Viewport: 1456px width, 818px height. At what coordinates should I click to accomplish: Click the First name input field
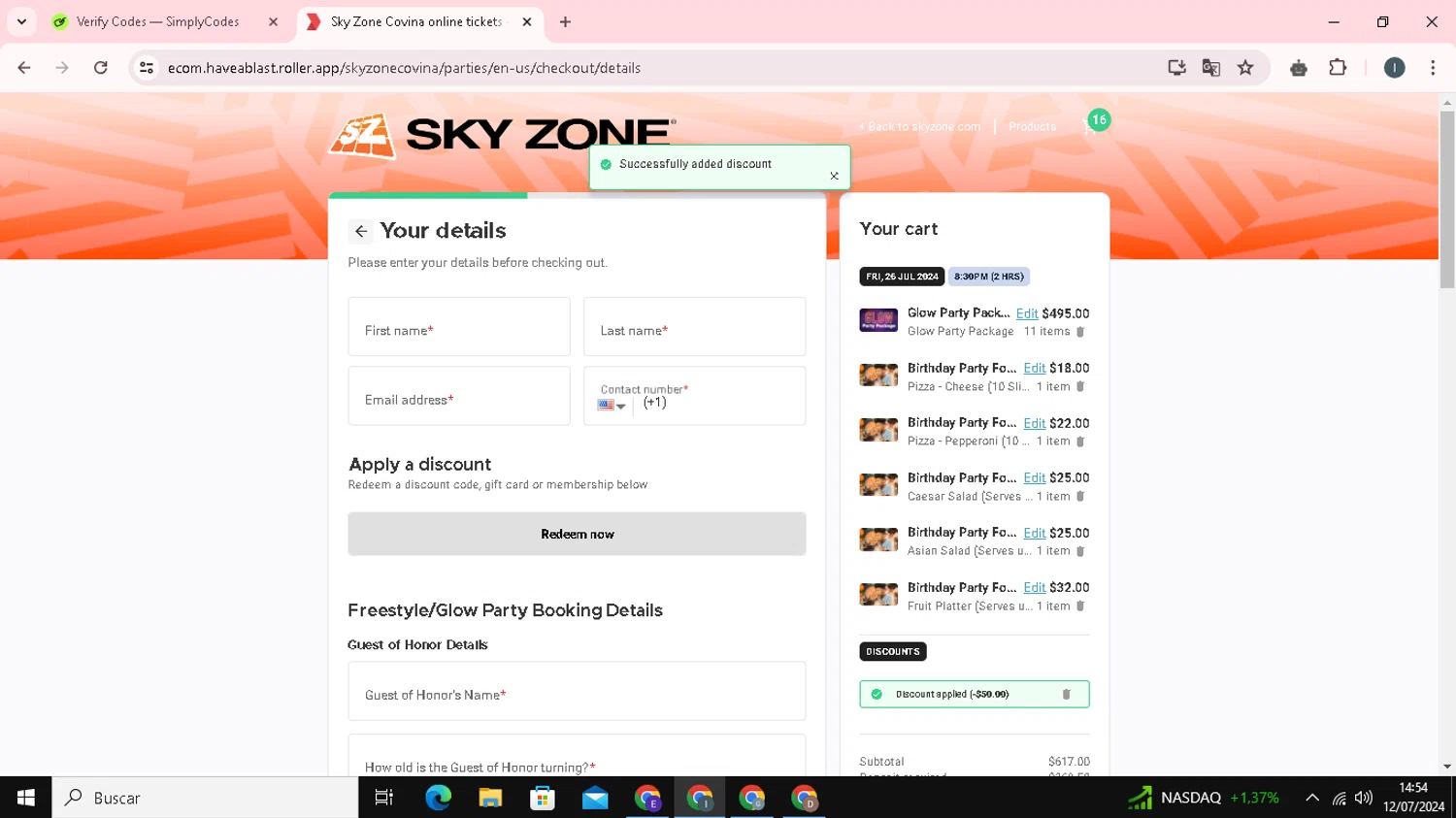click(x=459, y=327)
